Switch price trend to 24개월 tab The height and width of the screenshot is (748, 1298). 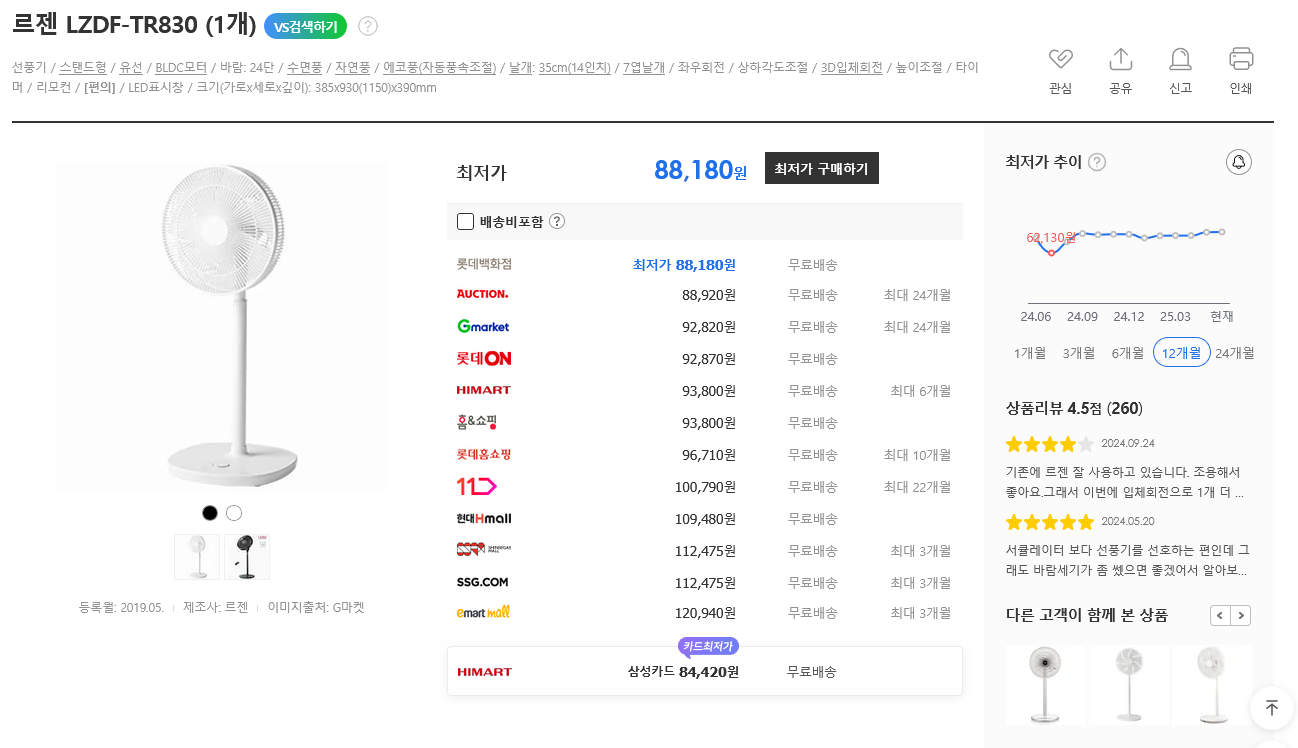pyautogui.click(x=1234, y=353)
